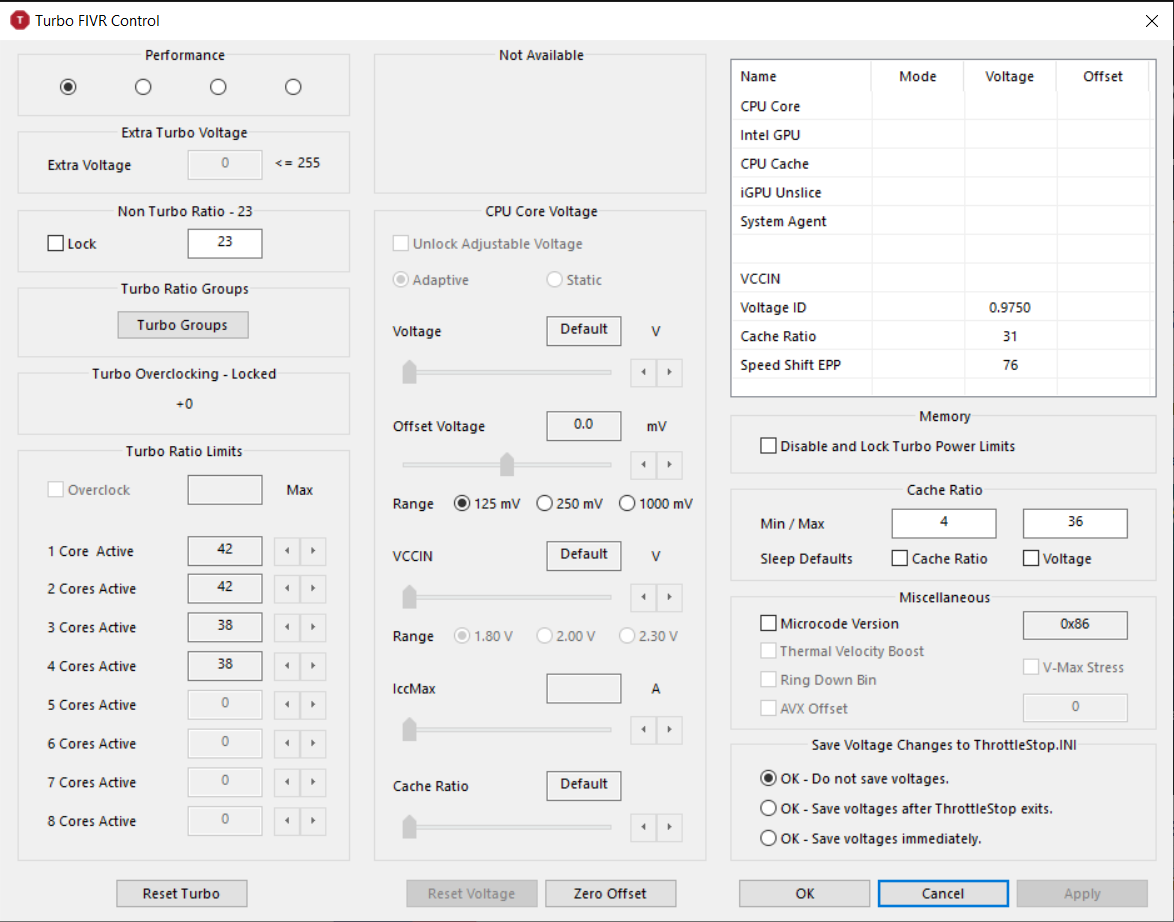Select the fourth Performance profile radio
This screenshot has height=922, width=1174.
pos(293,87)
